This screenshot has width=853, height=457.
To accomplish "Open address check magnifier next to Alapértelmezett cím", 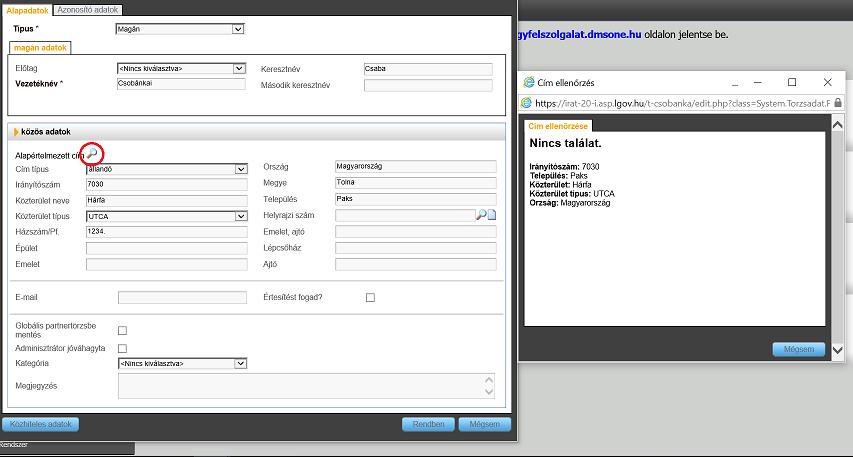I will click(x=92, y=155).
